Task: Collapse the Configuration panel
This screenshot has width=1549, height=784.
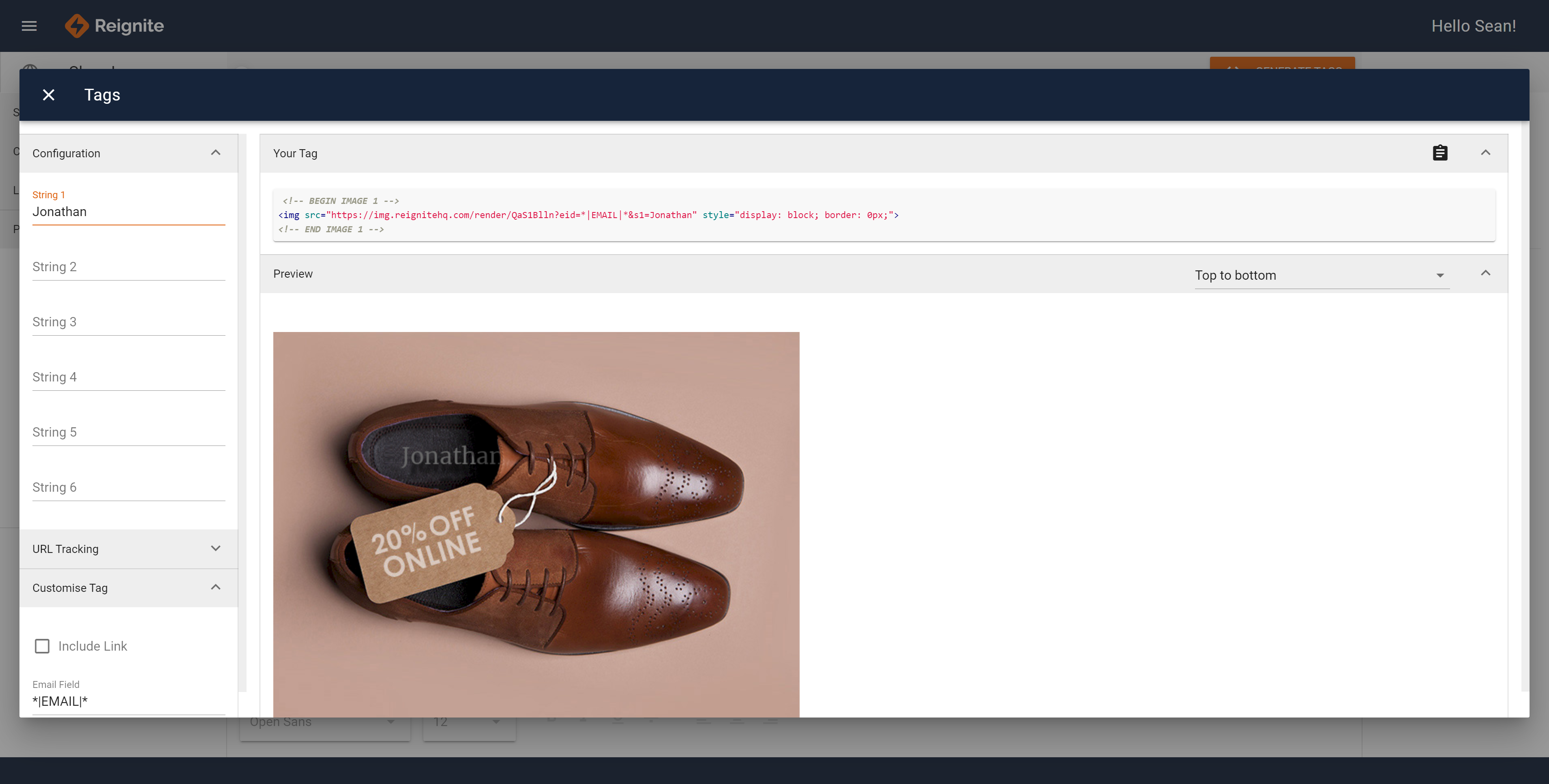Action: click(x=215, y=153)
